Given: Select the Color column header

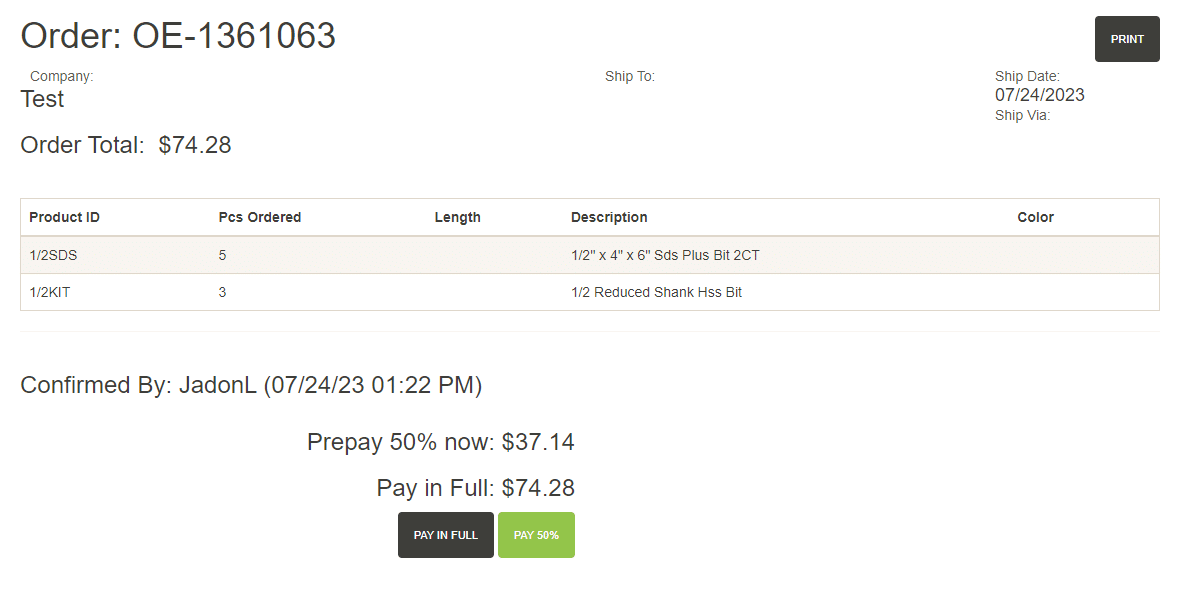Looking at the screenshot, I should pyautogui.click(x=1035, y=217).
